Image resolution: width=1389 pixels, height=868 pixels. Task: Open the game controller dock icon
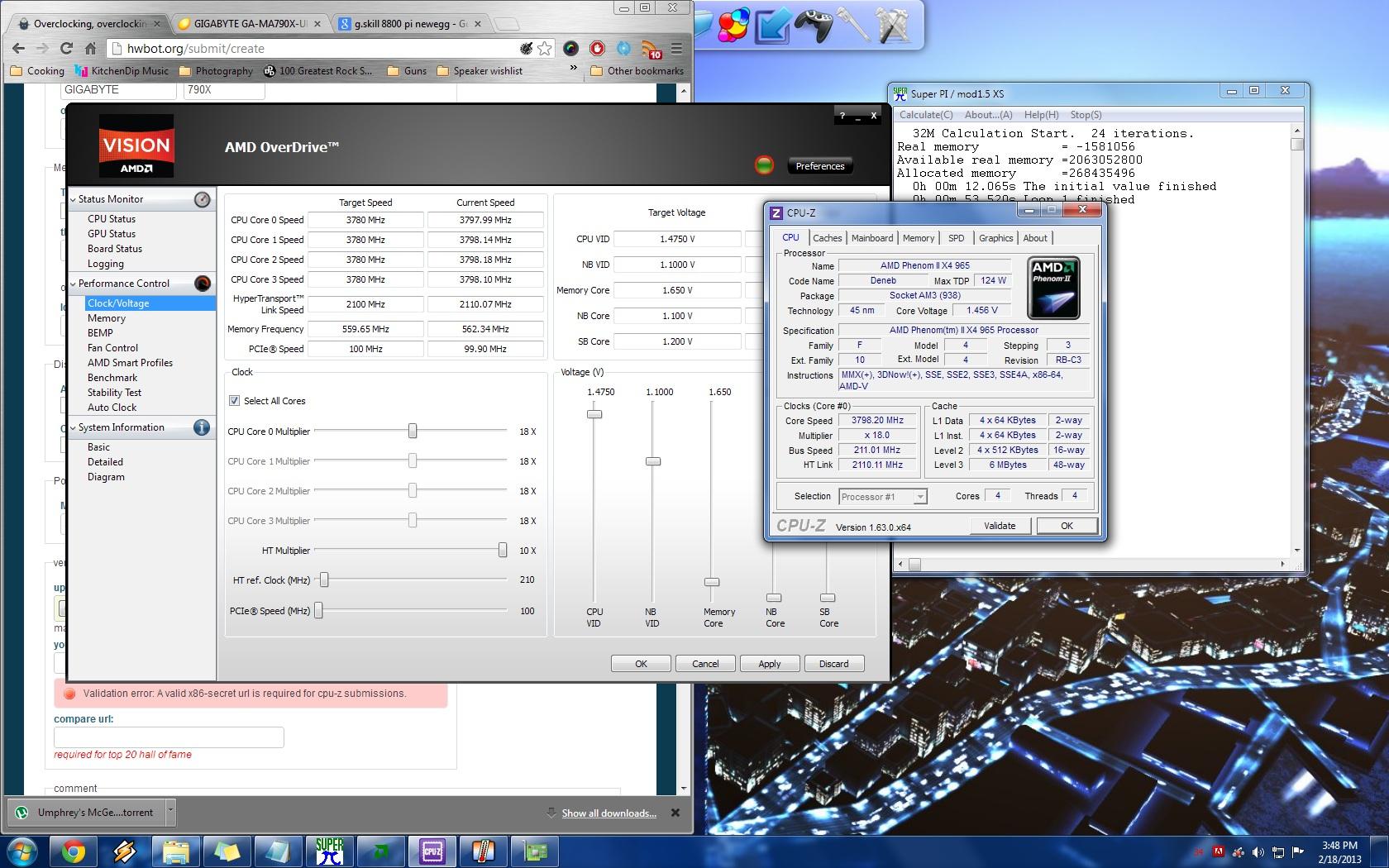[x=814, y=25]
